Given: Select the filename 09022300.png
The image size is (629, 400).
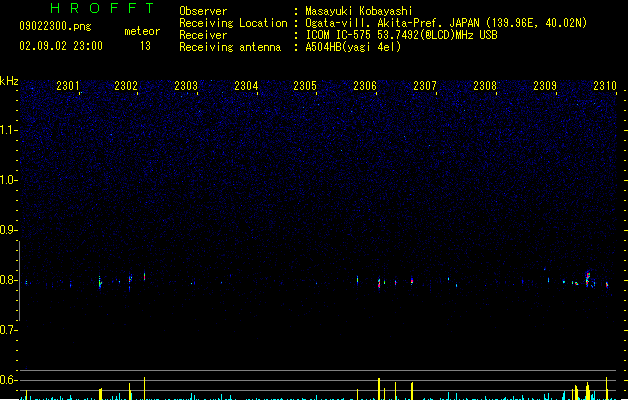Looking at the screenshot, I should pos(55,26).
